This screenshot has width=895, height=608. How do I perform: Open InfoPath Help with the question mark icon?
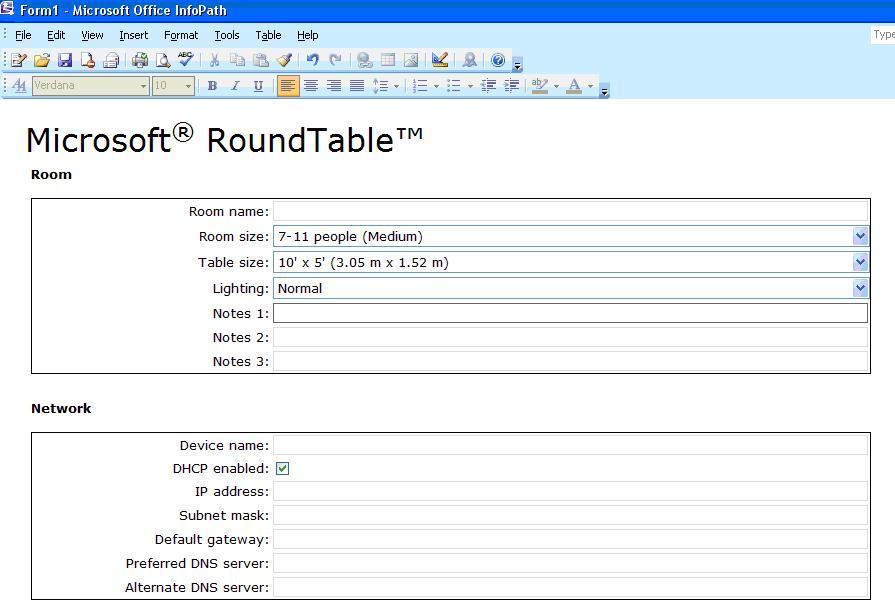coord(498,60)
